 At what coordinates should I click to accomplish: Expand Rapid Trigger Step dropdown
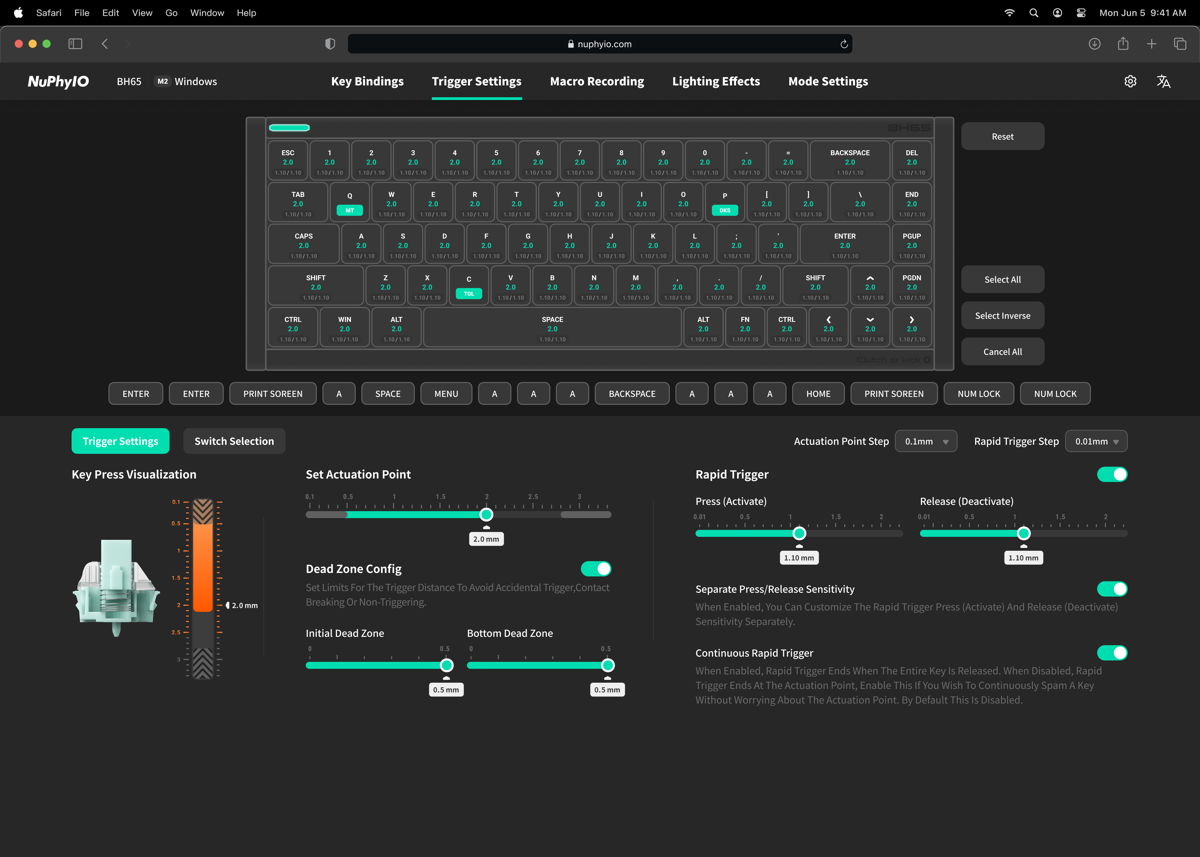coord(1097,441)
